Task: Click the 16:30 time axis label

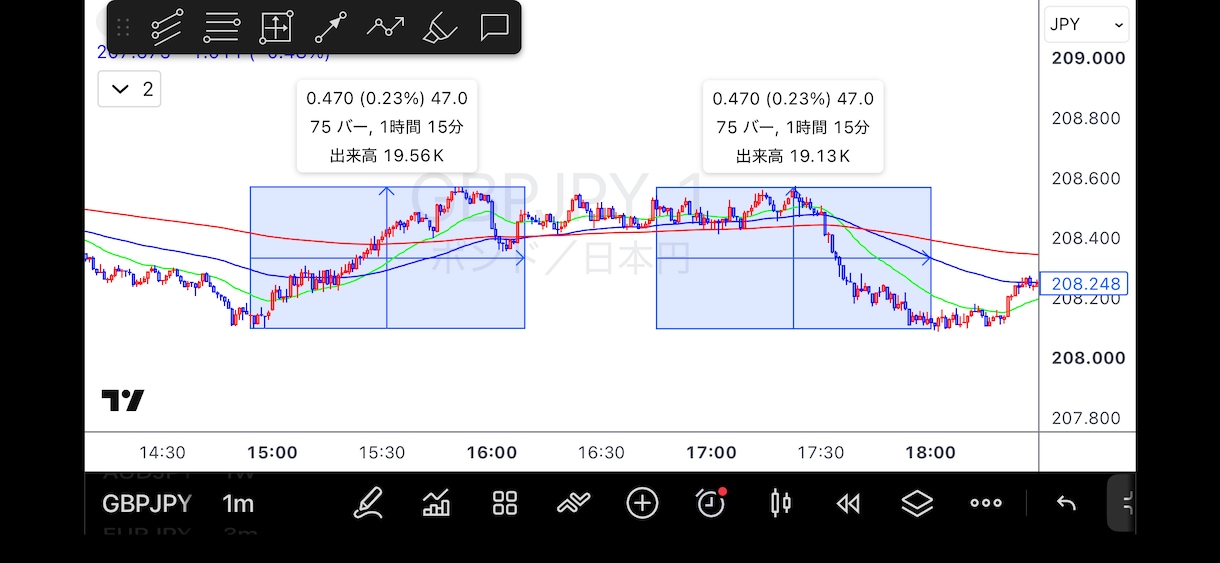Action: coord(601,452)
